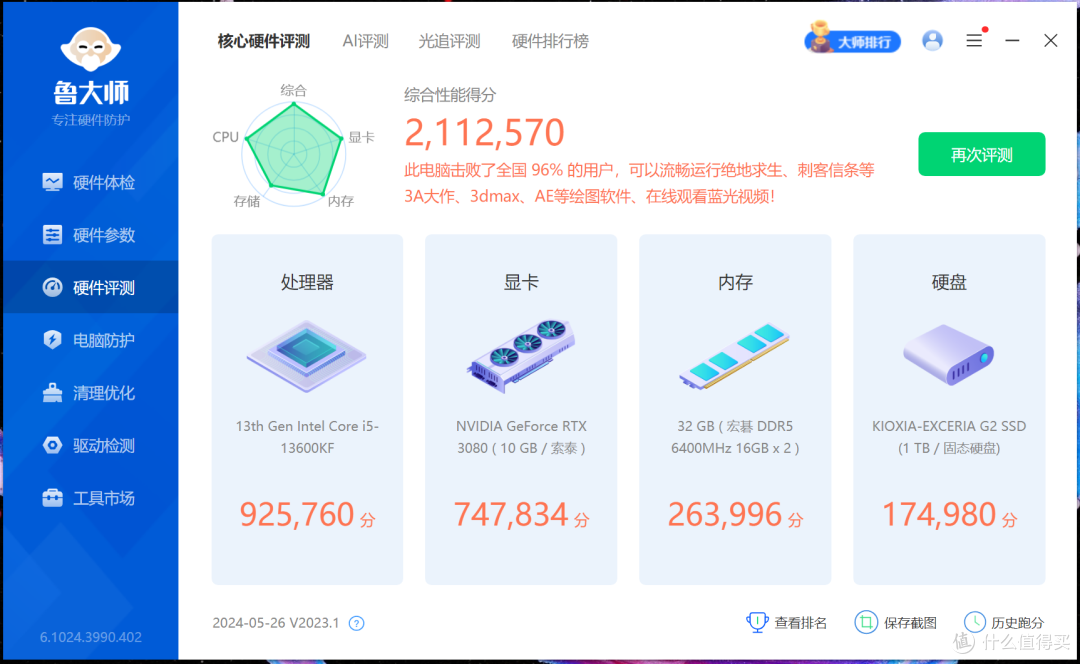Click the memory stick illustration

pyautogui.click(x=735, y=357)
